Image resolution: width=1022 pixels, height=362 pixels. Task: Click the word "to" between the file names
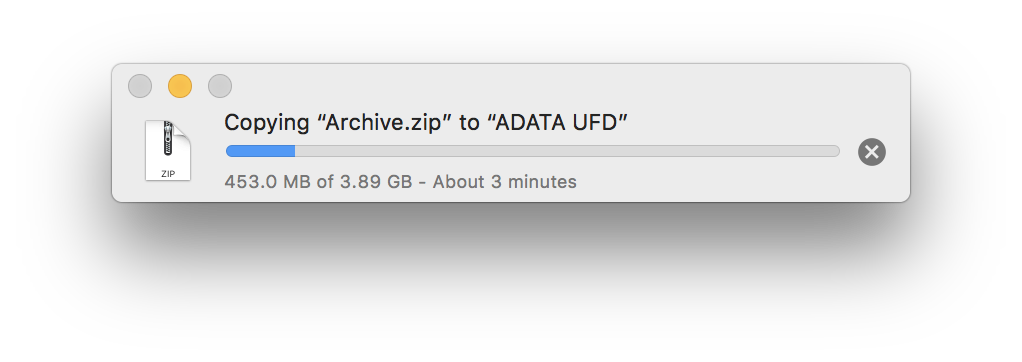[469, 123]
